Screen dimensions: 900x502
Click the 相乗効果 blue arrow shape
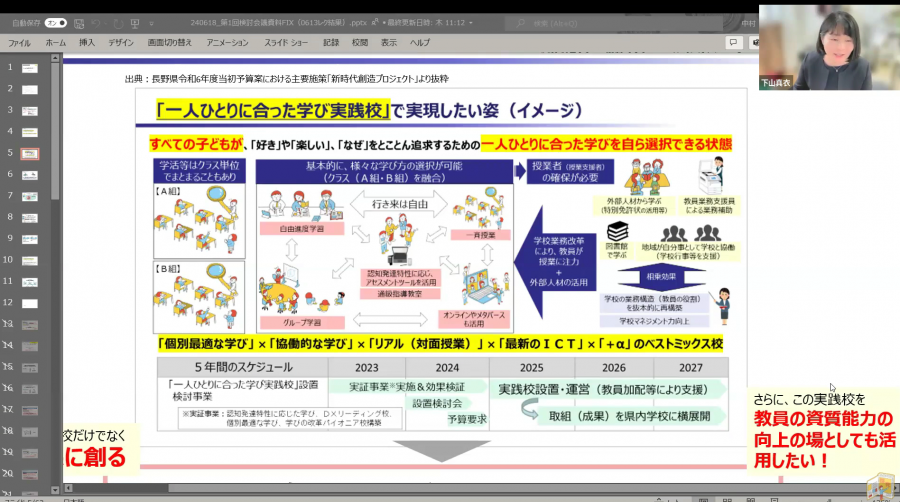661,277
